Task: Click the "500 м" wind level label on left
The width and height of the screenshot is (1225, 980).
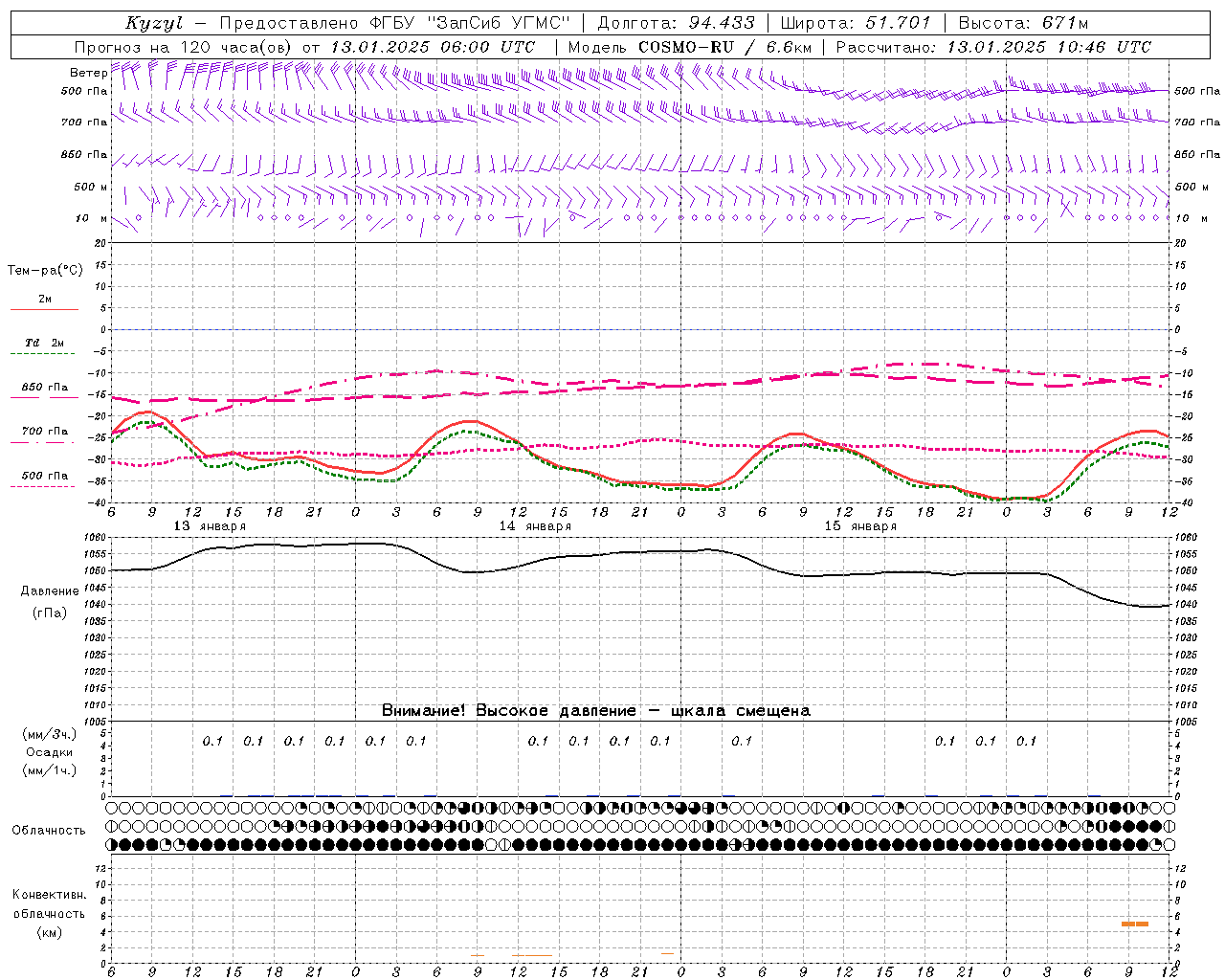Action: (x=91, y=187)
